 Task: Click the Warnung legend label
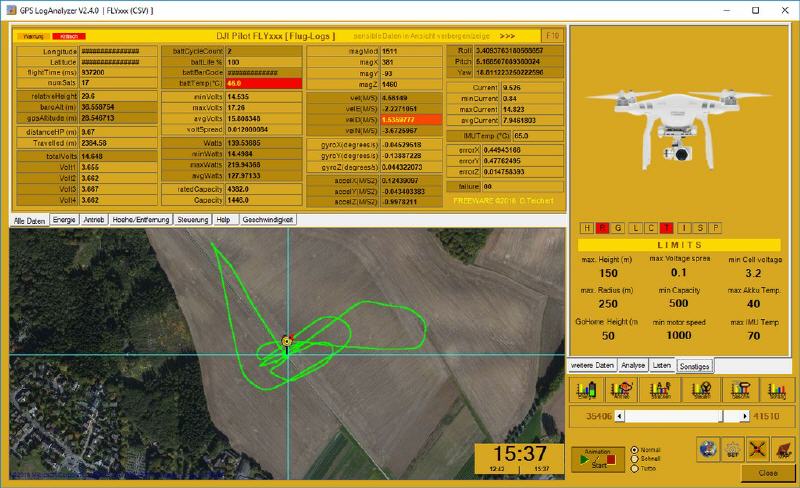click(34, 36)
